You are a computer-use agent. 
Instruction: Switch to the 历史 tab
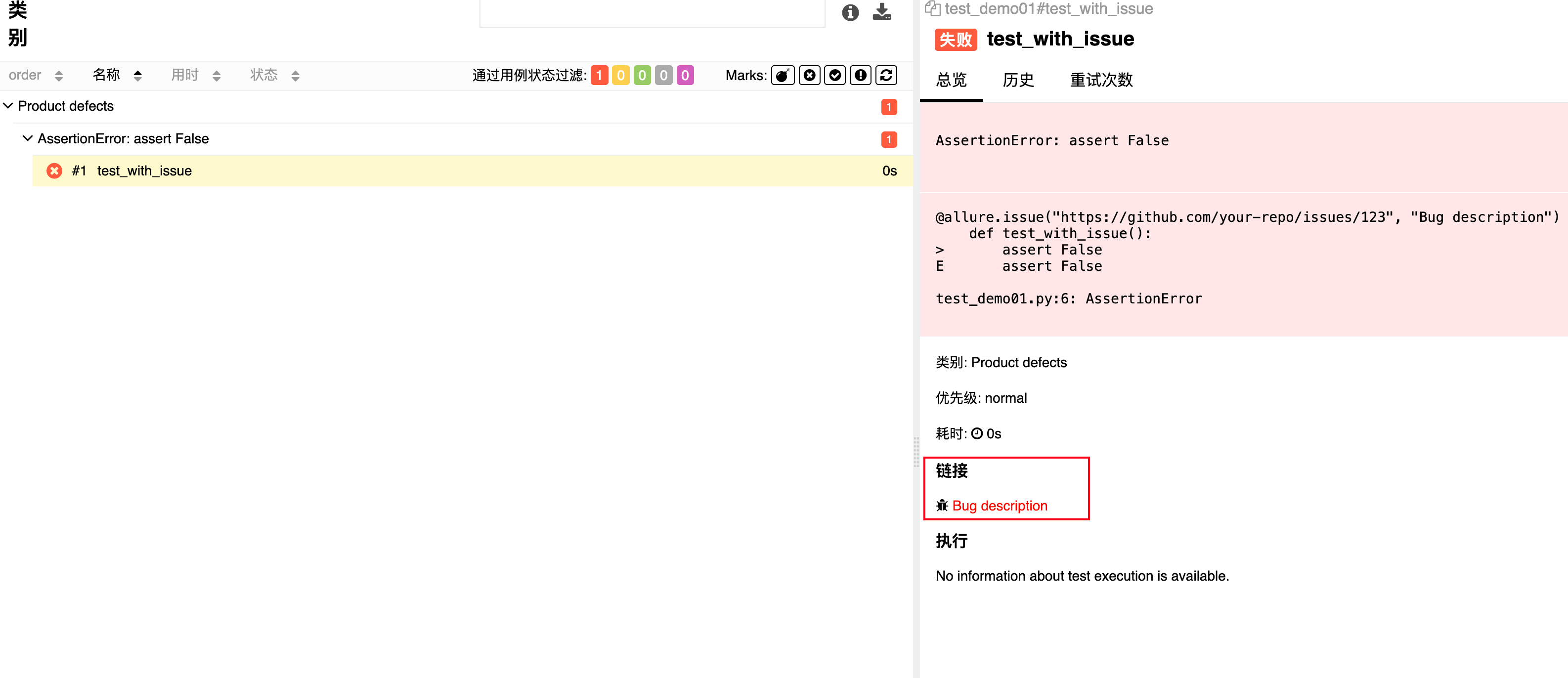click(x=1018, y=80)
